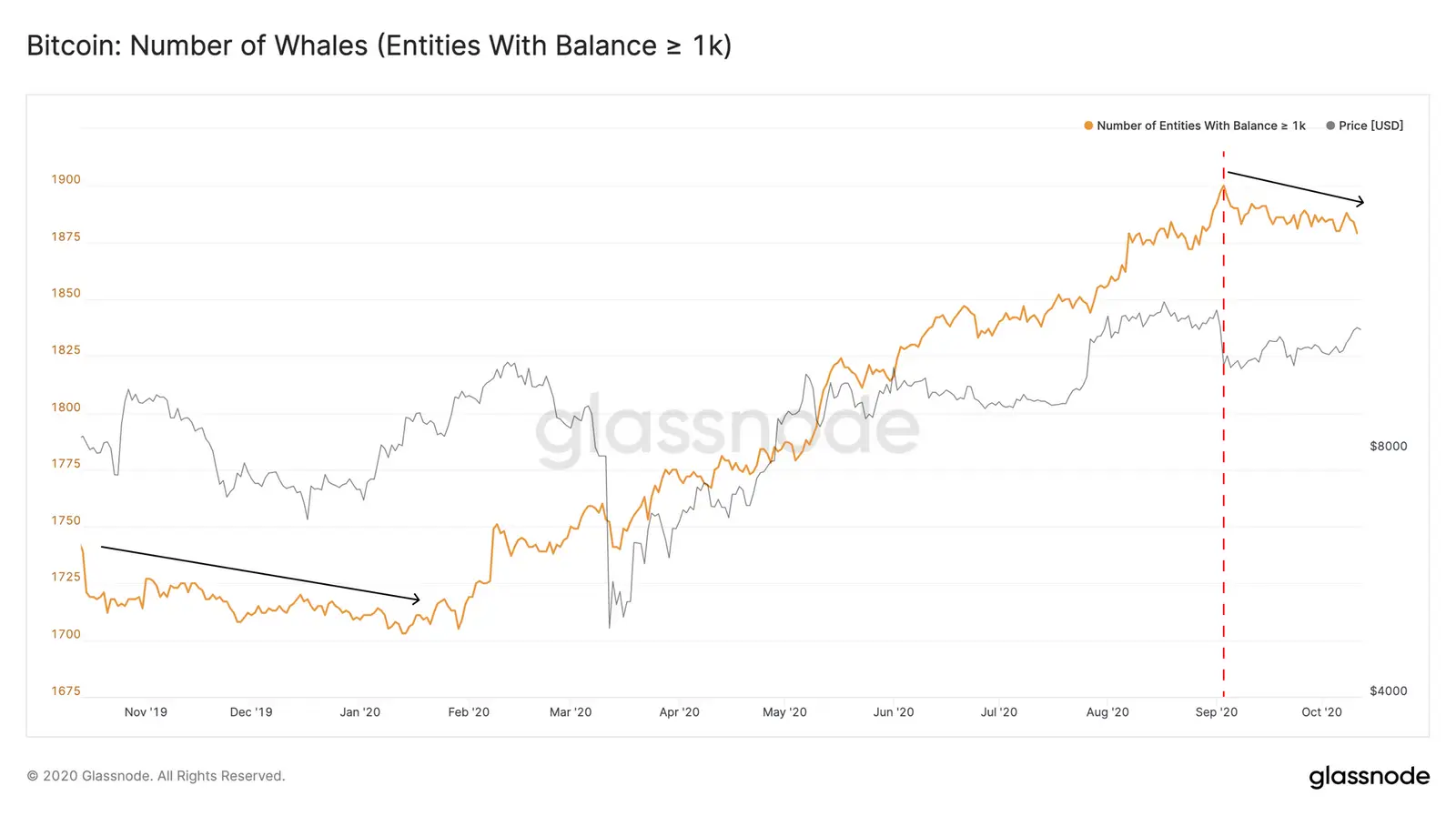Toggle the 'Price [USD]' series label
1456x816 pixels.
coord(1370,126)
